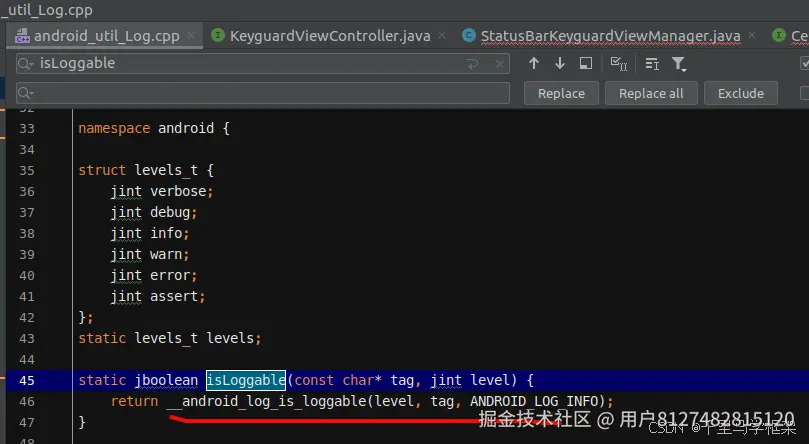Click line number 46 in the gutter
This screenshot has width=809, height=444.
point(27,402)
